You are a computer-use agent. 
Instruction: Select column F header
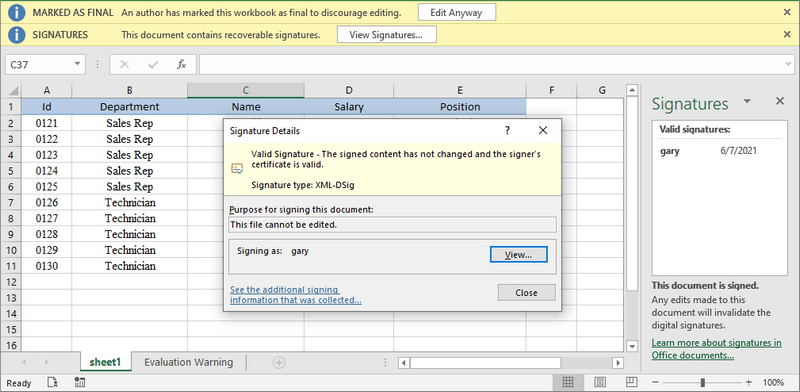552,90
